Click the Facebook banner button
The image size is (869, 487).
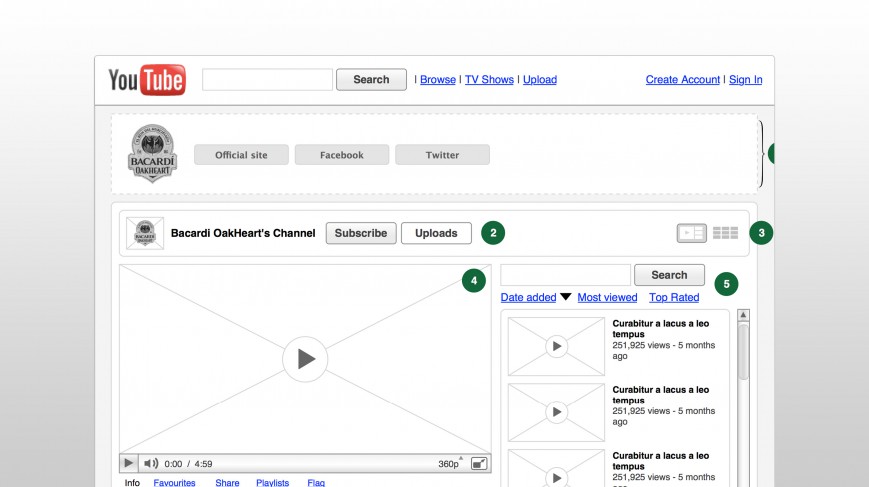(342, 155)
